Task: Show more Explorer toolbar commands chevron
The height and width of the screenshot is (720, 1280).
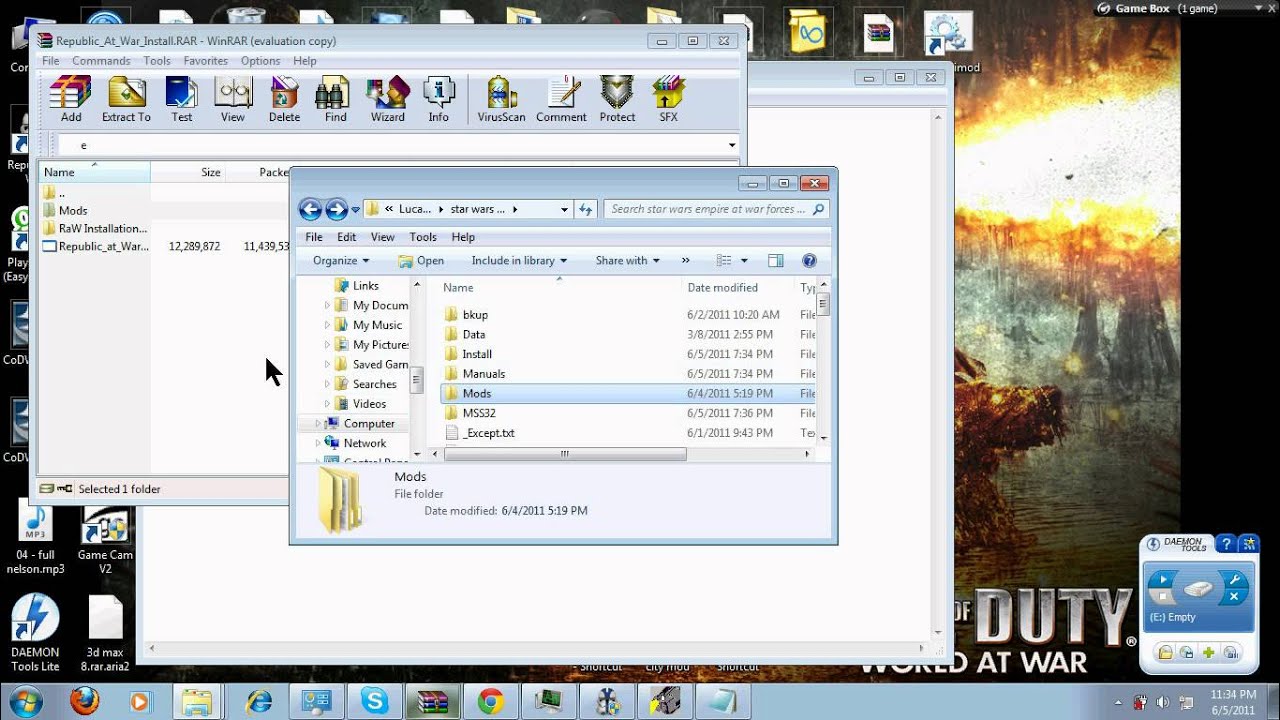Action: coord(685,261)
